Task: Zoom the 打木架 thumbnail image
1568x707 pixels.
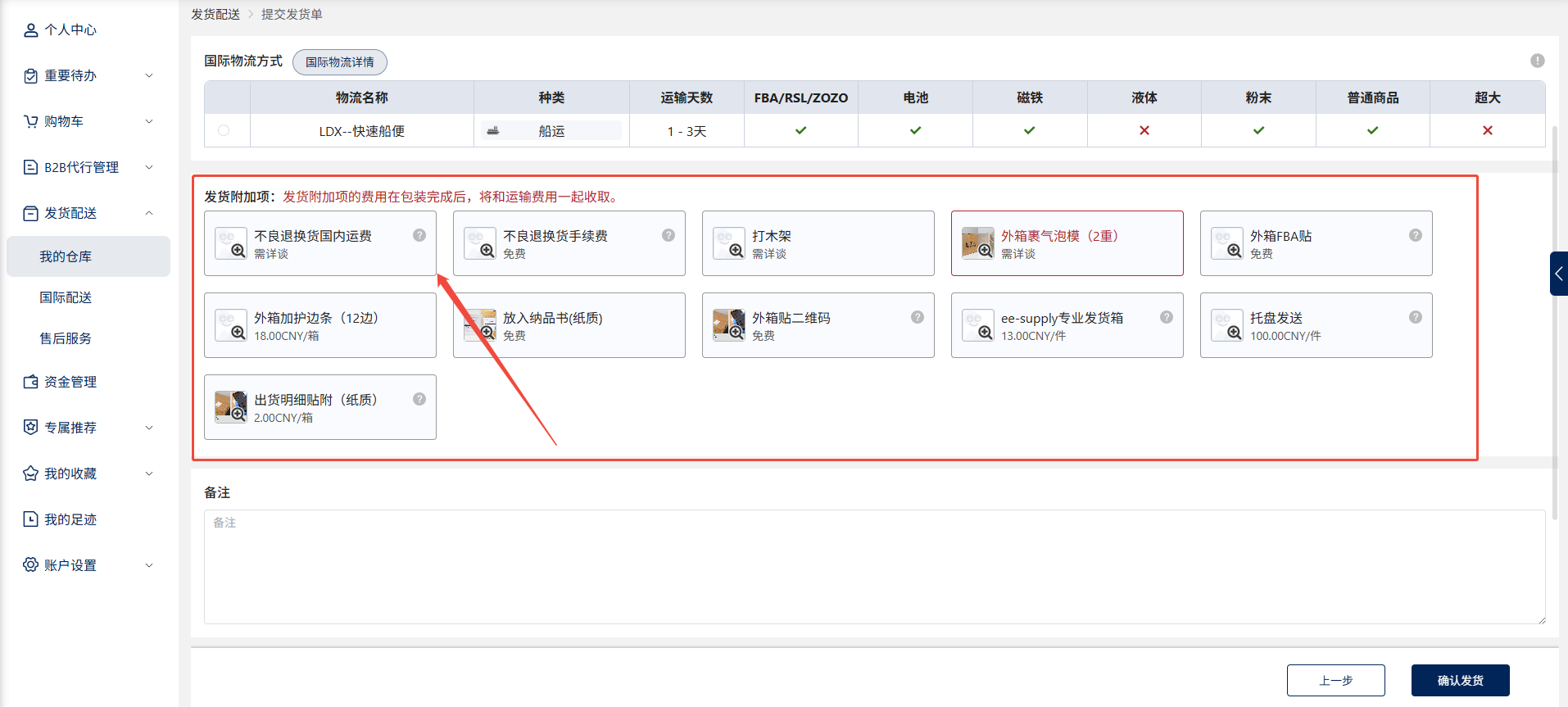Action: (x=729, y=243)
